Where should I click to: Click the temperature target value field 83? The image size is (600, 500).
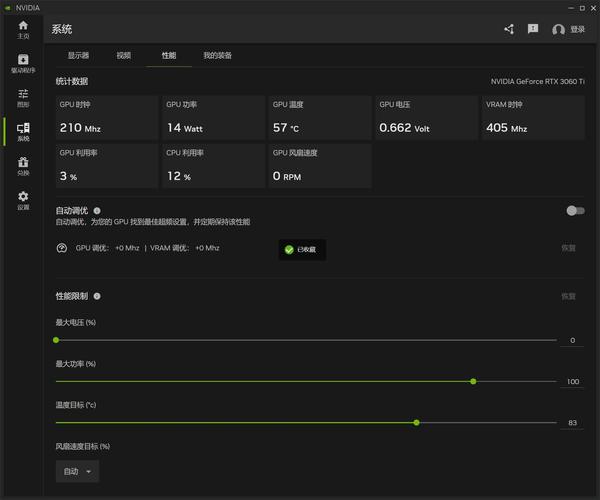click(572, 423)
